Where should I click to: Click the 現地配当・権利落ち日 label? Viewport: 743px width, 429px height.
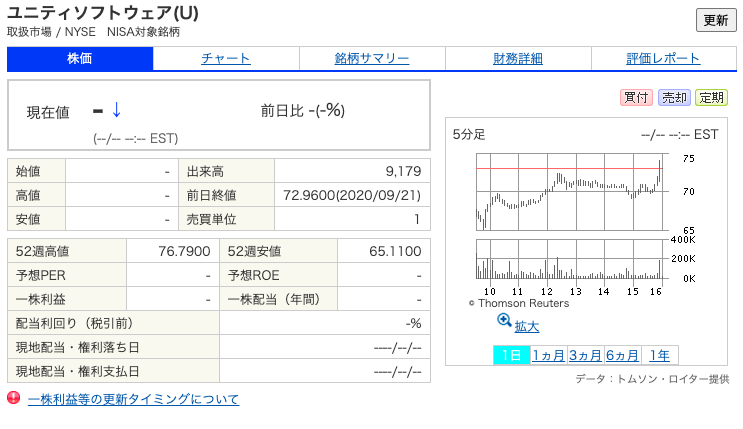pyautogui.click(x=78, y=347)
